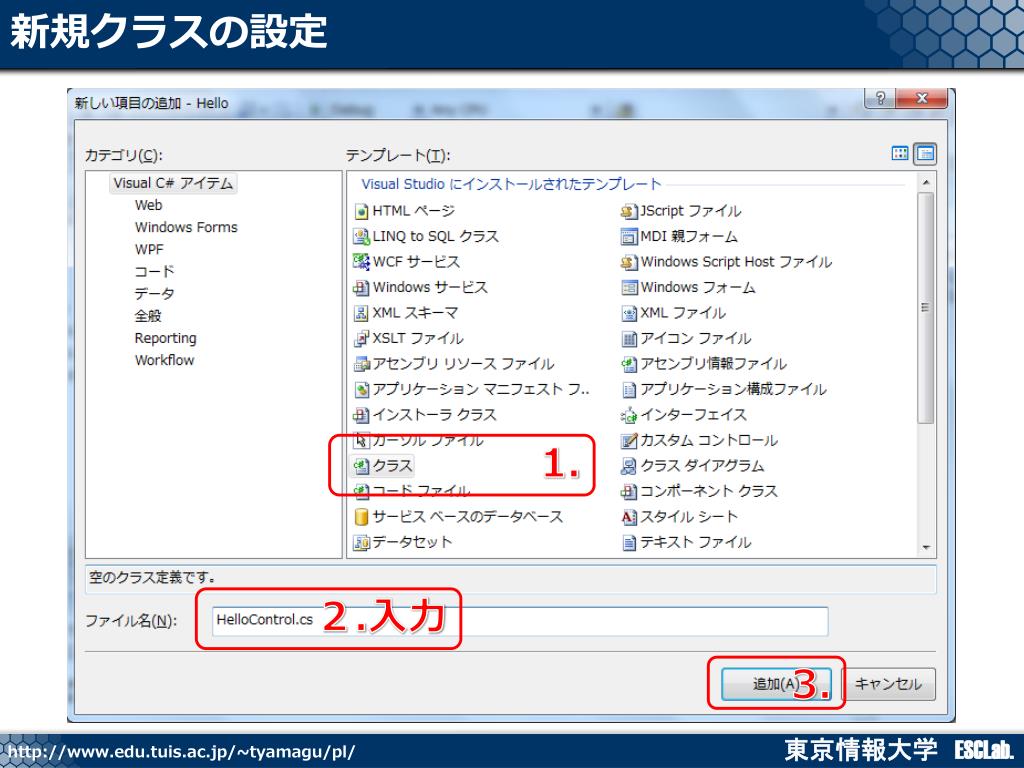Screen dimensions: 1024x768
Task: Click the 追加(A) button
Action: [776, 684]
